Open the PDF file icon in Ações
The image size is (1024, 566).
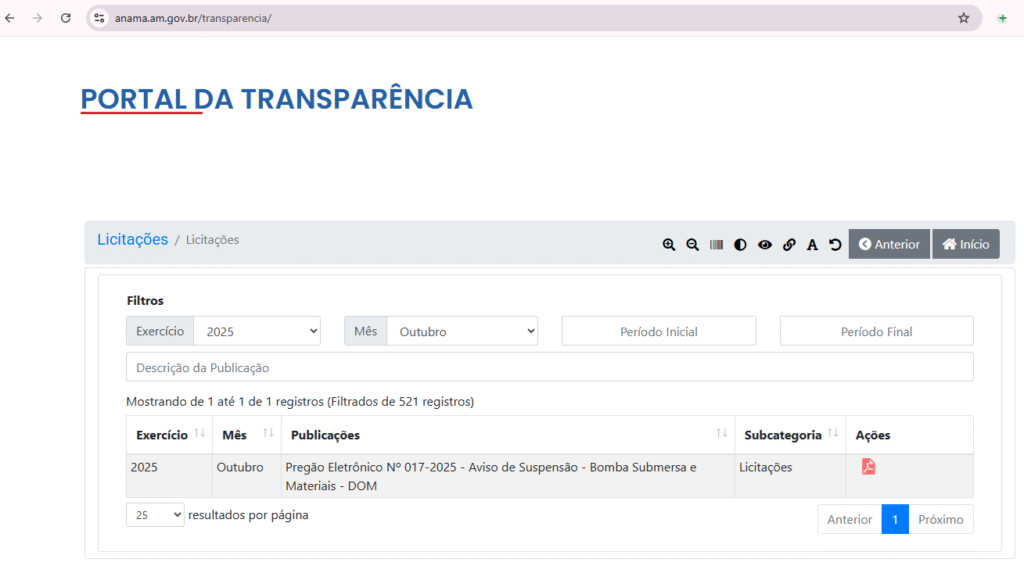tap(868, 467)
